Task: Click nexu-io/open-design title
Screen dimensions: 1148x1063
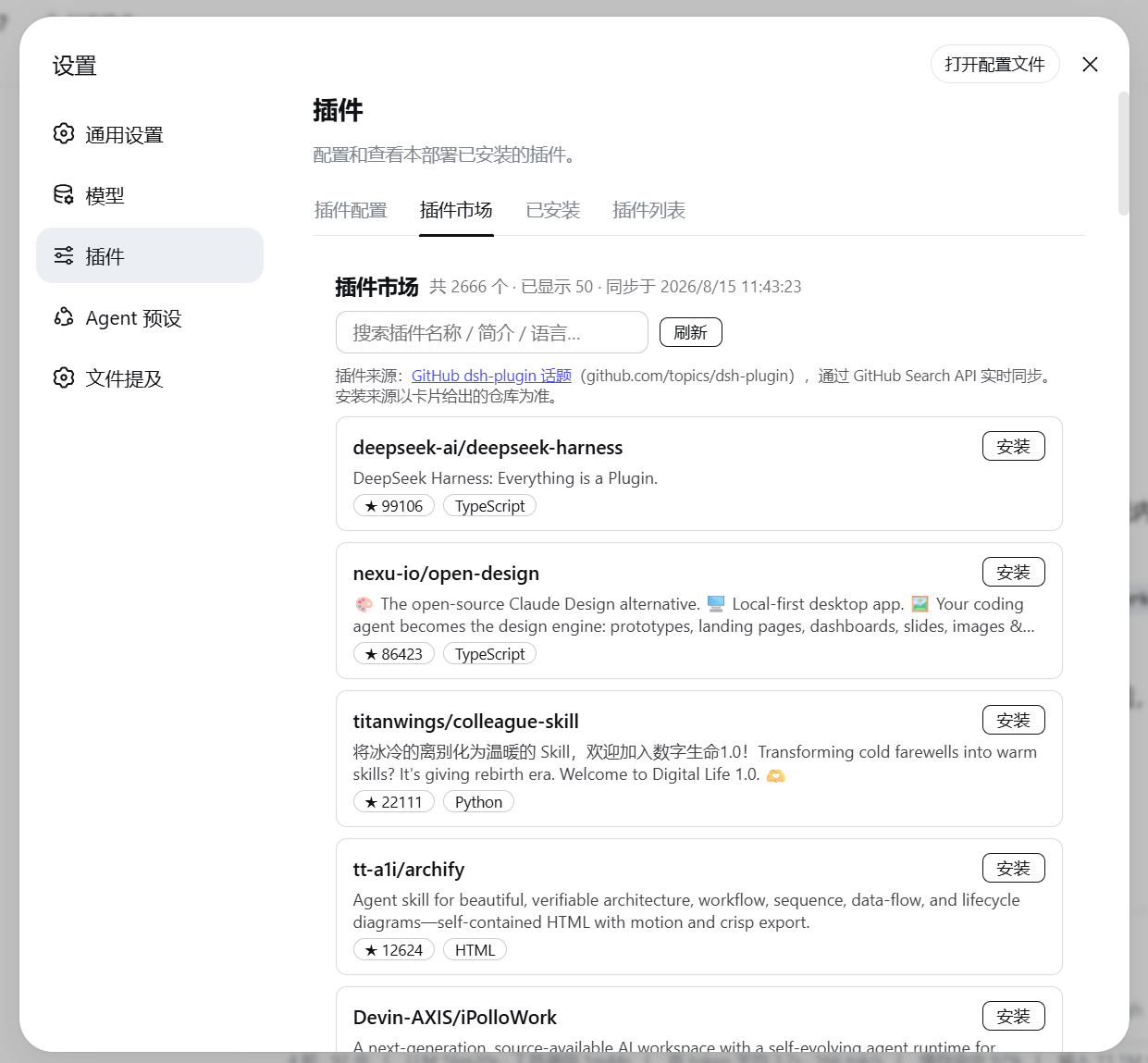Action: [446, 574]
